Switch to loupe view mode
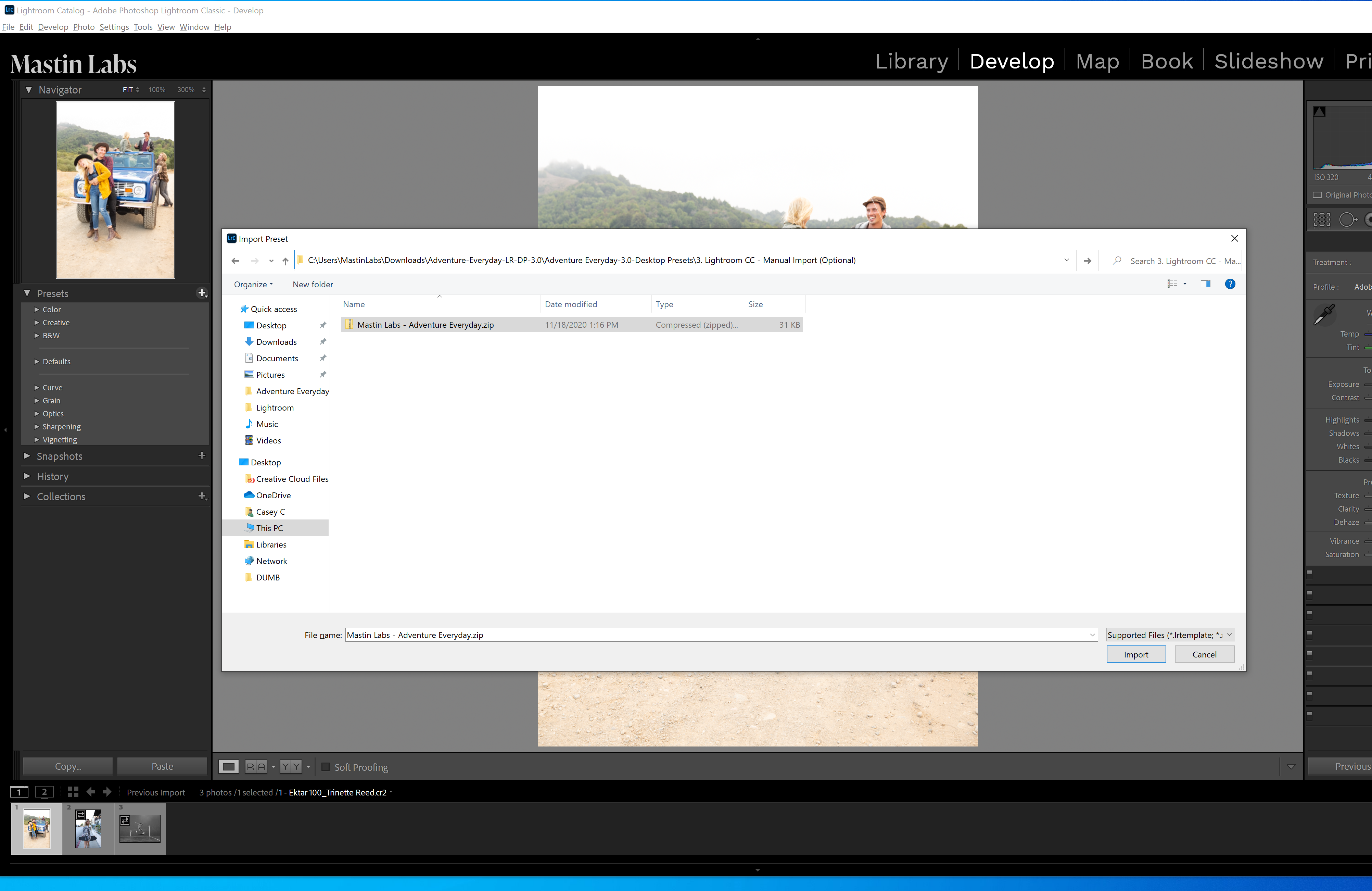The height and width of the screenshot is (891, 1372). pyautogui.click(x=228, y=766)
